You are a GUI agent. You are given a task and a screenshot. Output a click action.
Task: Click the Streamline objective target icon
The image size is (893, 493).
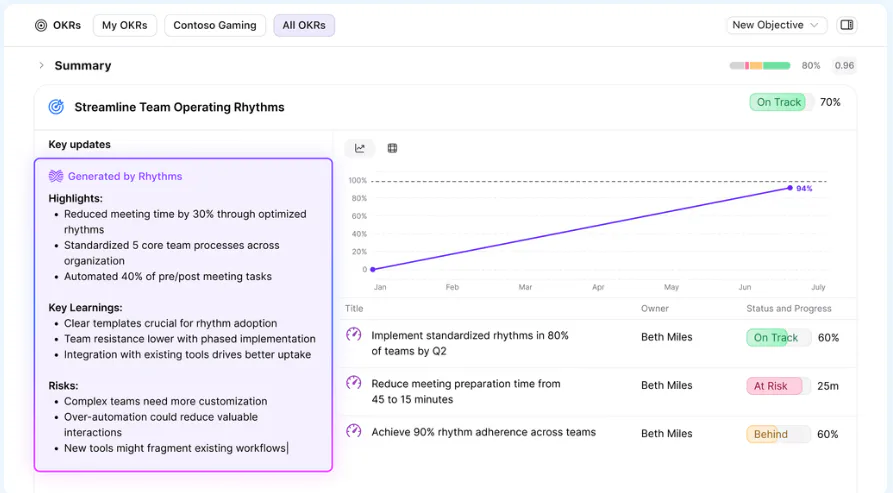pos(56,106)
